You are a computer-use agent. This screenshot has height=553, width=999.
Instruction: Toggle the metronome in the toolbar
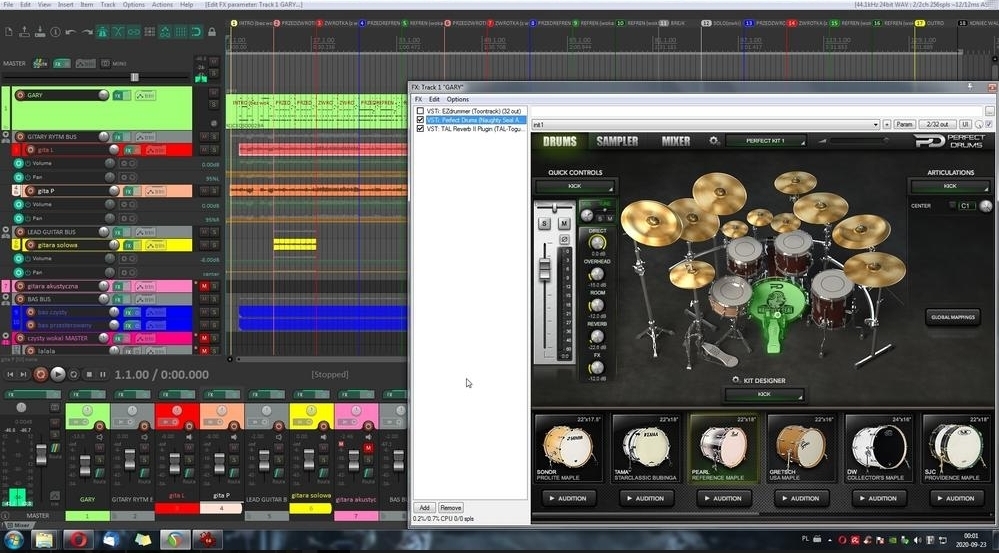click(102, 33)
